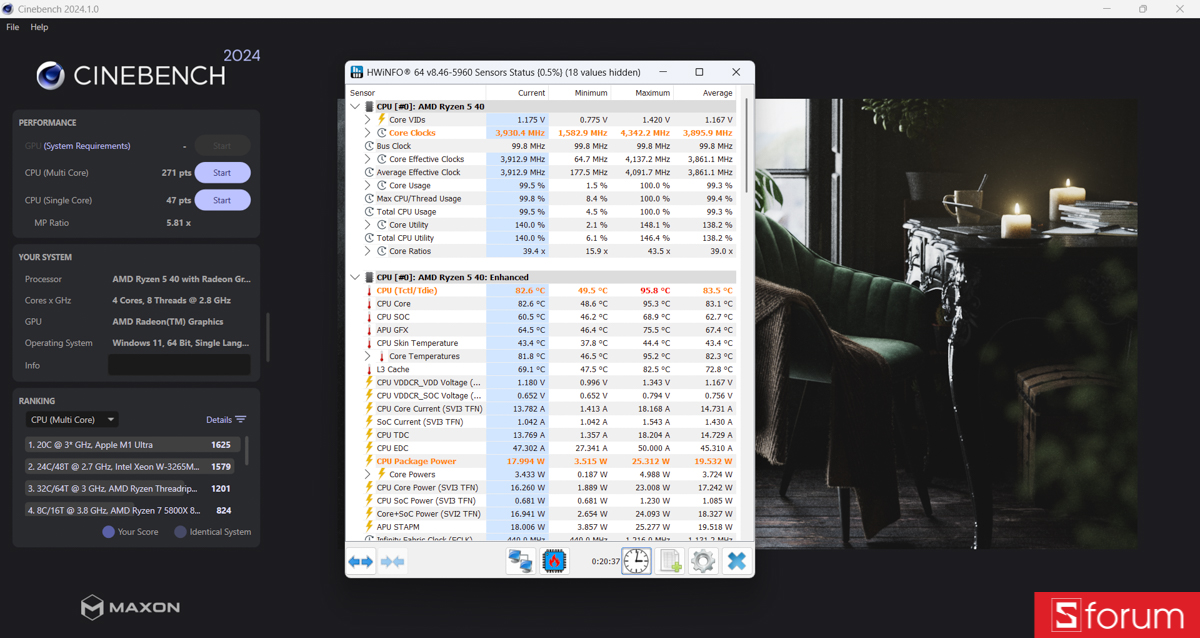
Task: Expand the Core Effective Clocks row
Action: [x=368, y=159]
